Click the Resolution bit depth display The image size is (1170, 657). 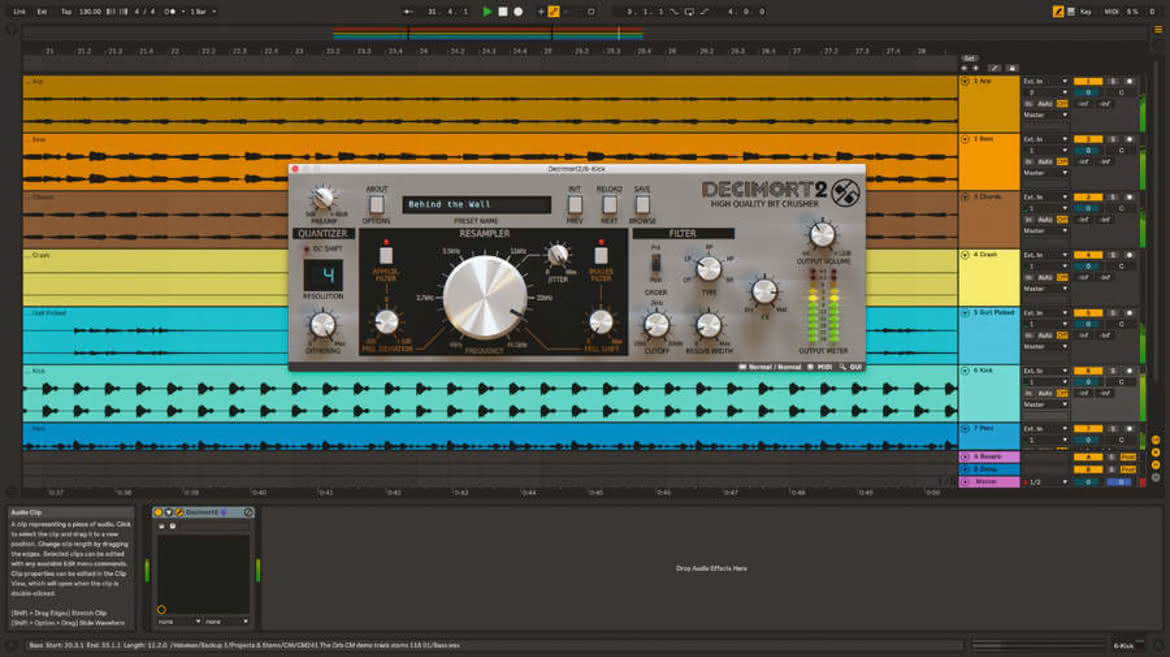pos(323,275)
